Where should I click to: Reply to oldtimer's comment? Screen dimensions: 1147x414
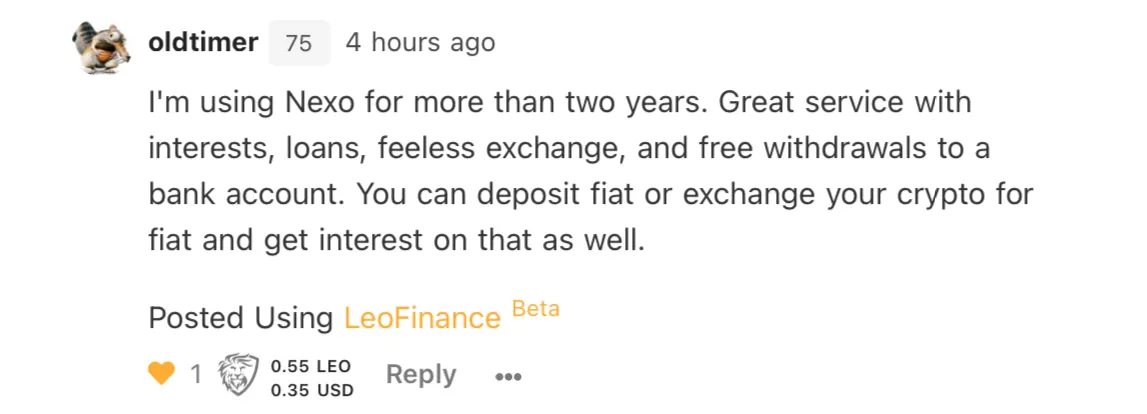pyautogui.click(x=421, y=375)
